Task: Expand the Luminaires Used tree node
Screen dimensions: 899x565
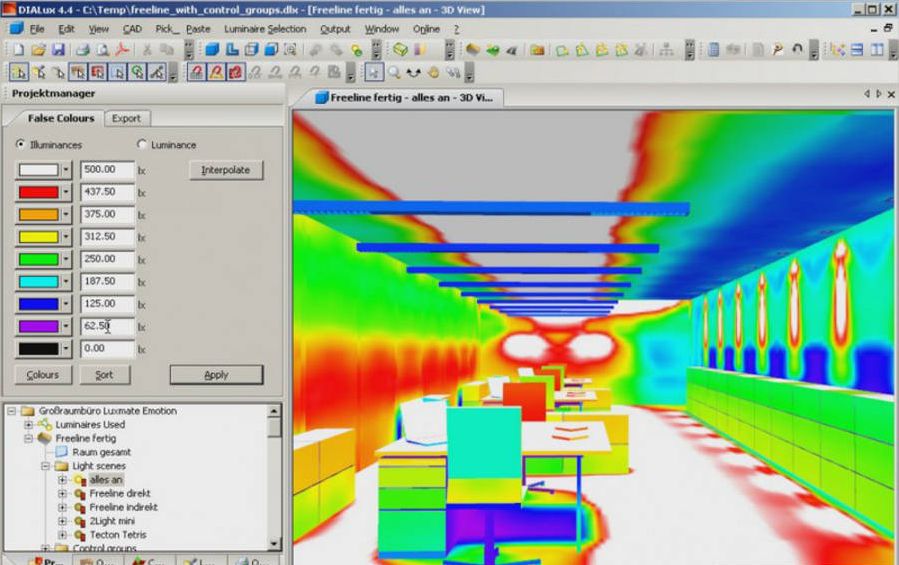Action: [x=29, y=425]
